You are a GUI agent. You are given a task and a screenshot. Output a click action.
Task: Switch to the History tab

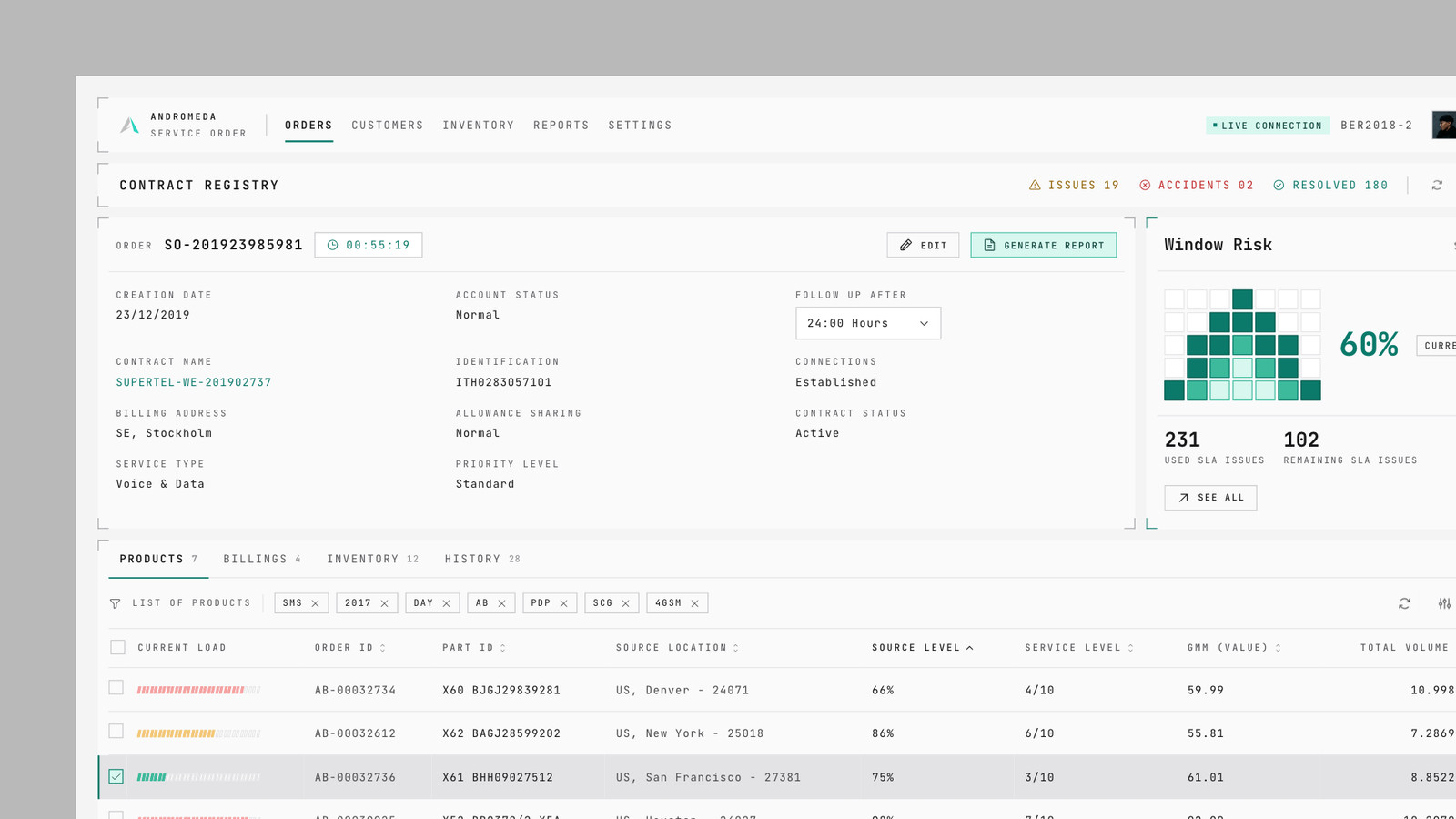point(482,559)
